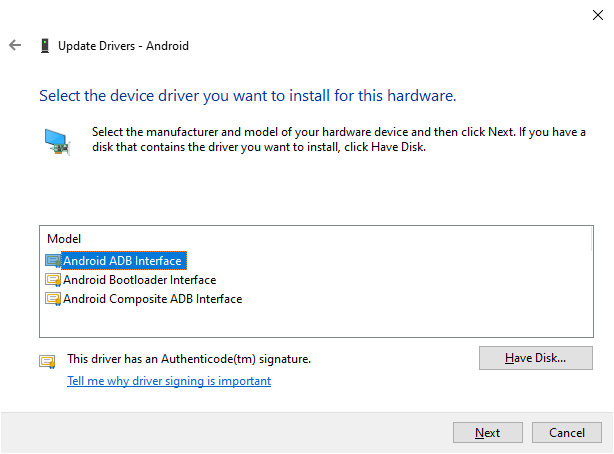This screenshot has height=454, width=614.
Task: Click 'Select the device driver' heading
Action: (247, 96)
